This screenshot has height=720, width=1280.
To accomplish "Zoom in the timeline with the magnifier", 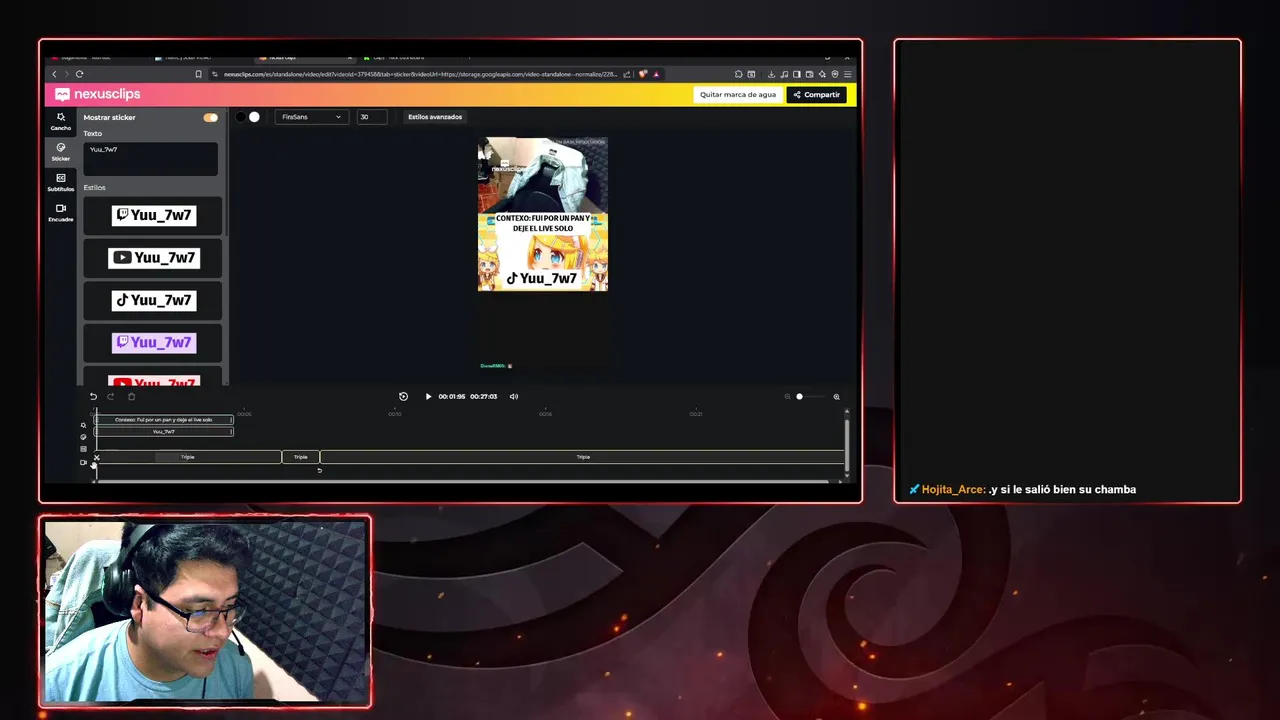I will (836, 397).
